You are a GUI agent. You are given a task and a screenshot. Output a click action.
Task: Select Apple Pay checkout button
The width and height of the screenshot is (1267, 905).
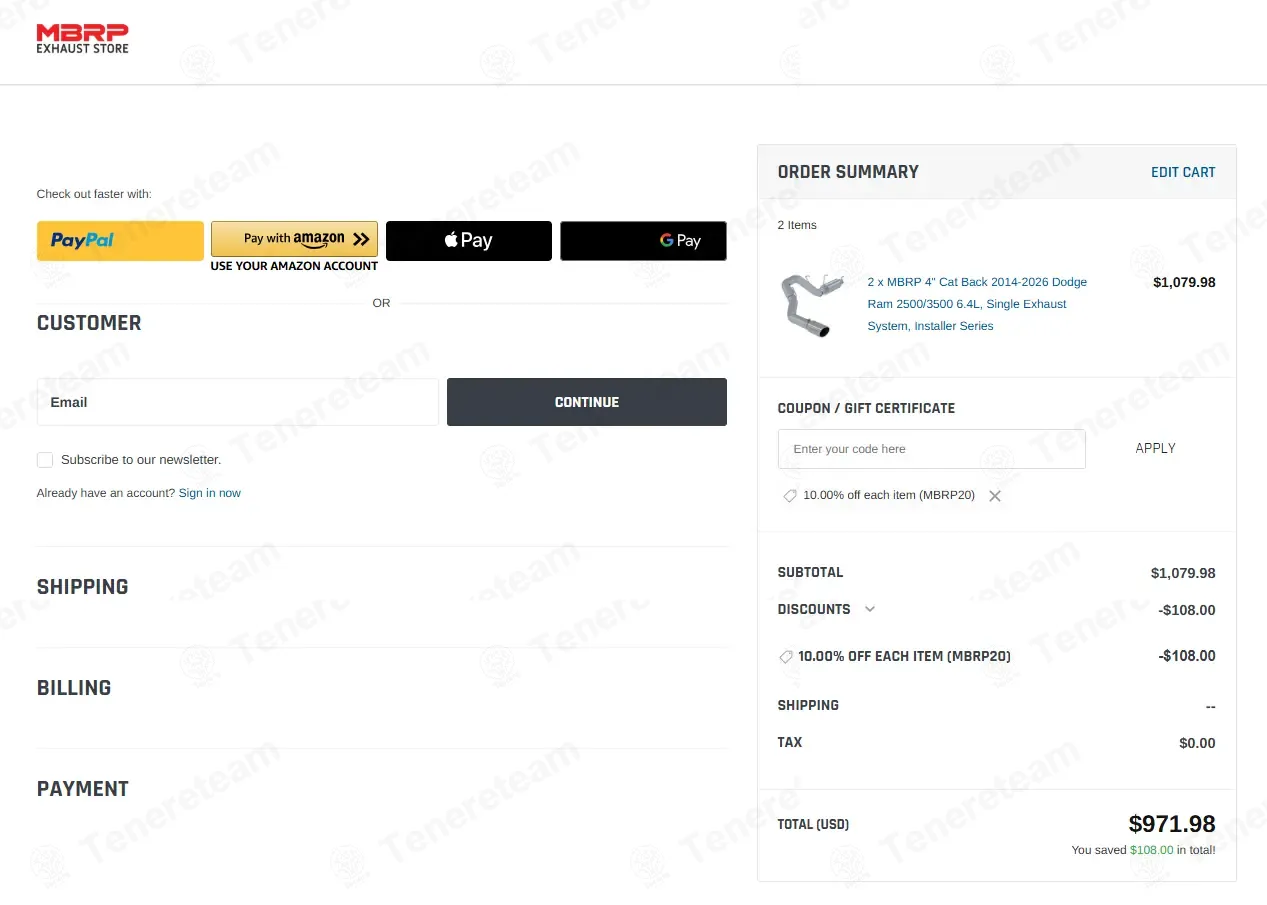pyautogui.click(x=469, y=241)
